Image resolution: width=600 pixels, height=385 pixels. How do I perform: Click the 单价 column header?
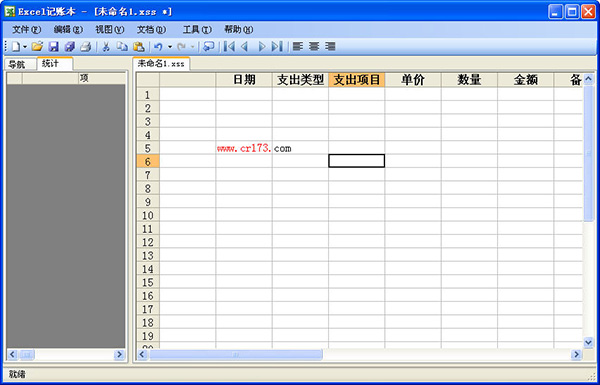(413, 80)
